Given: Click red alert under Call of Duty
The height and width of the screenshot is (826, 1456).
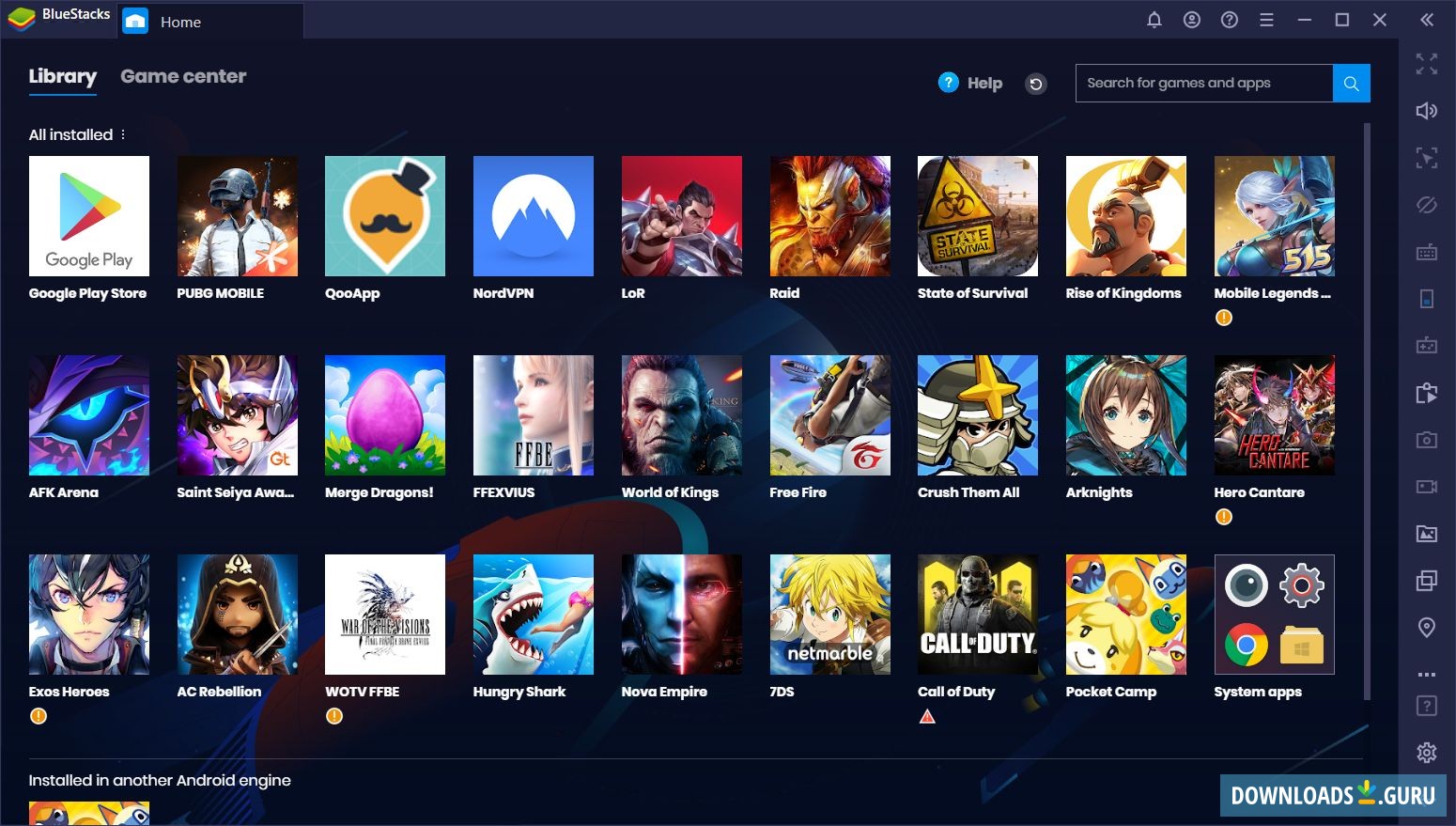Looking at the screenshot, I should pyautogui.click(x=927, y=716).
